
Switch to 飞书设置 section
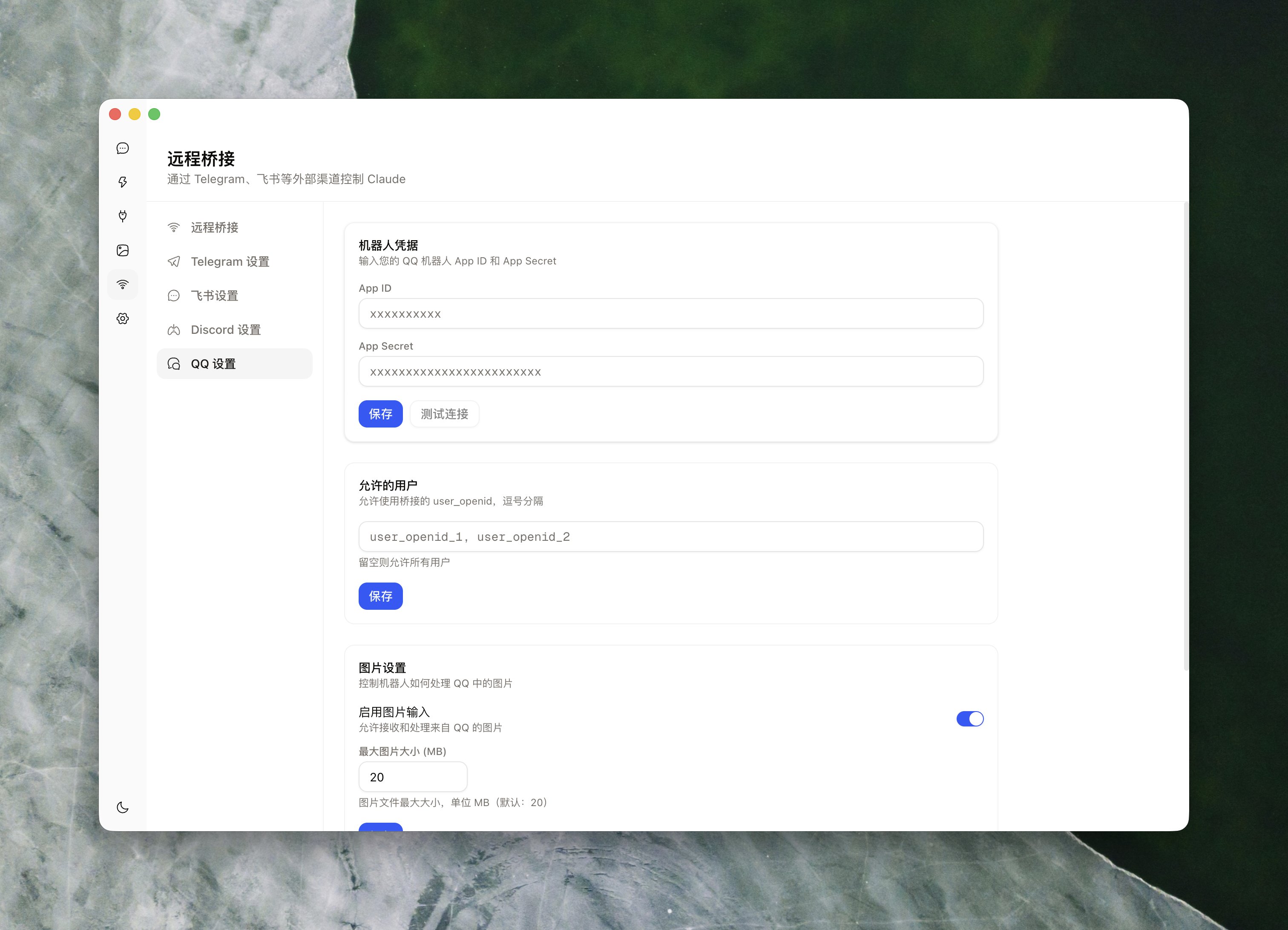[x=215, y=296]
